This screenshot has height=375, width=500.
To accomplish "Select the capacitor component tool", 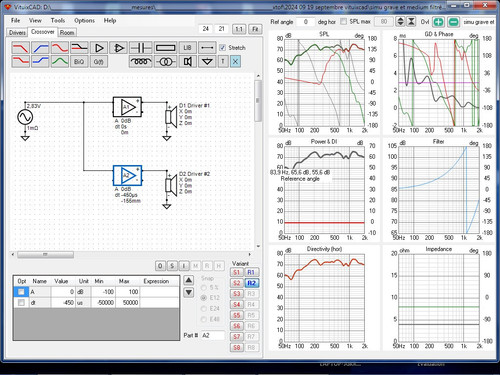I will tap(141, 48).
